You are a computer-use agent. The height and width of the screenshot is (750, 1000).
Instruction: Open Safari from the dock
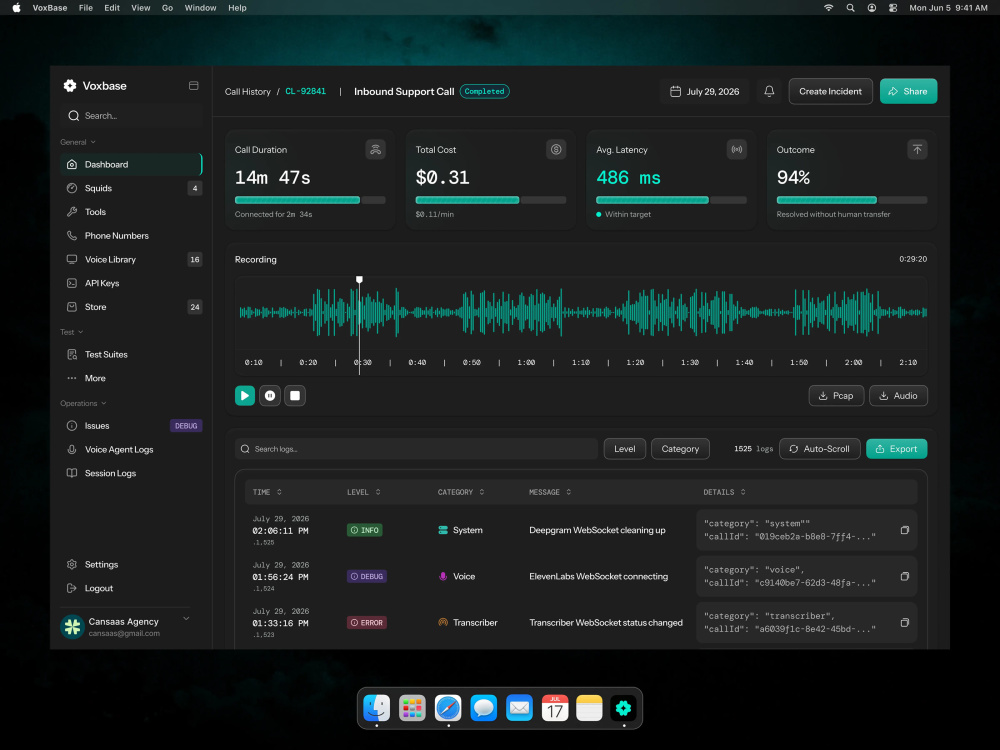coord(448,708)
